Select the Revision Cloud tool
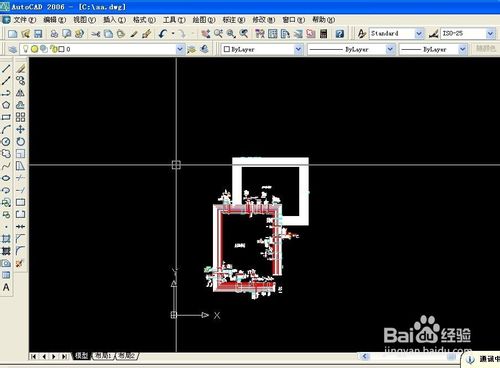The height and width of the screenshot is (368, 500). click(x=6, y=154)
